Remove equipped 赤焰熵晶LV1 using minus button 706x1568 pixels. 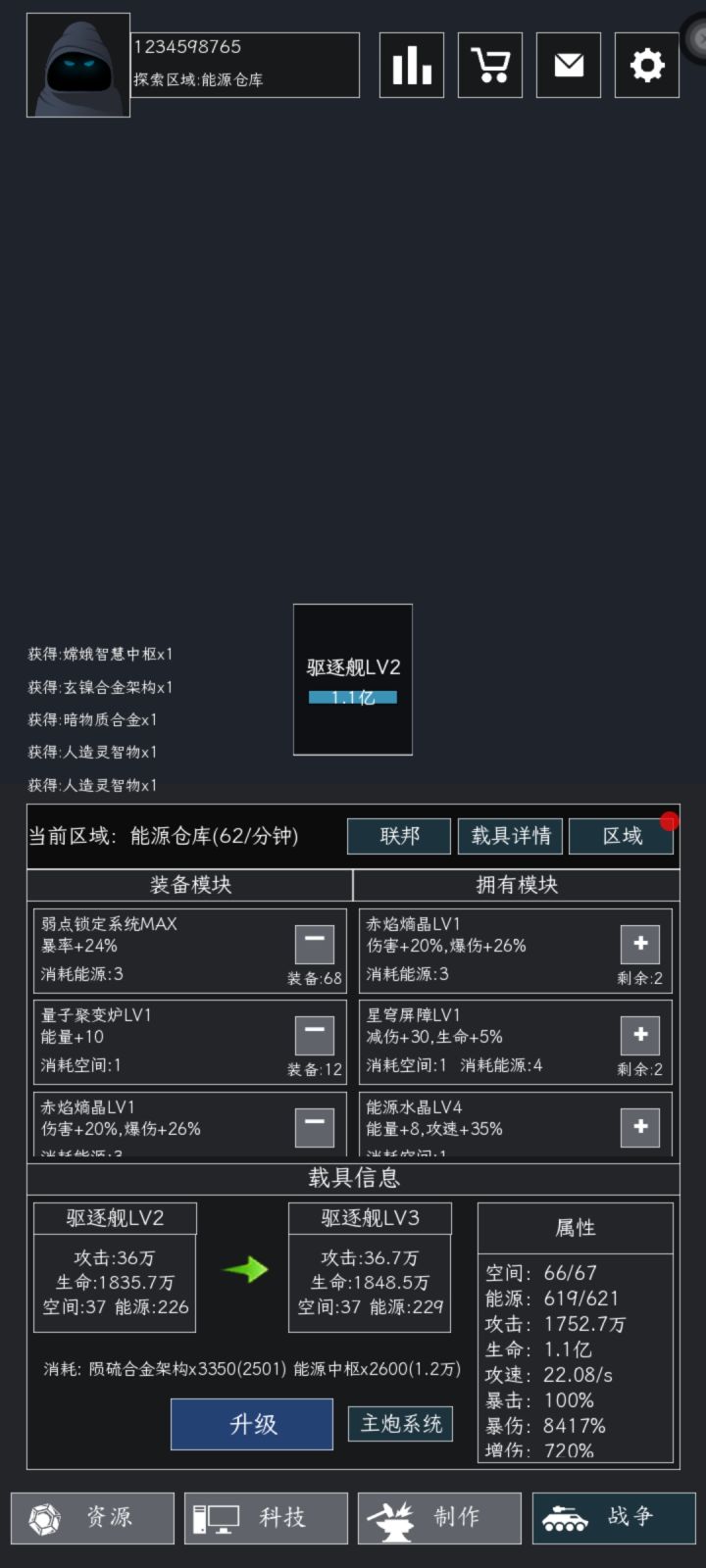click(315, 1125)
